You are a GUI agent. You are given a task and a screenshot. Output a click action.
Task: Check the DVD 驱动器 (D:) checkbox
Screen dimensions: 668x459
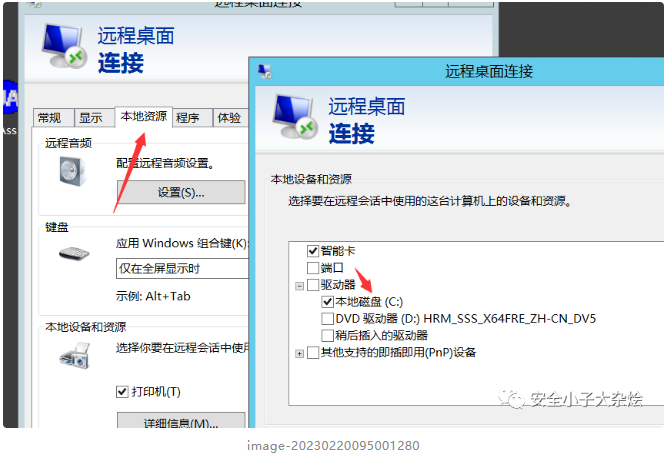328,318
